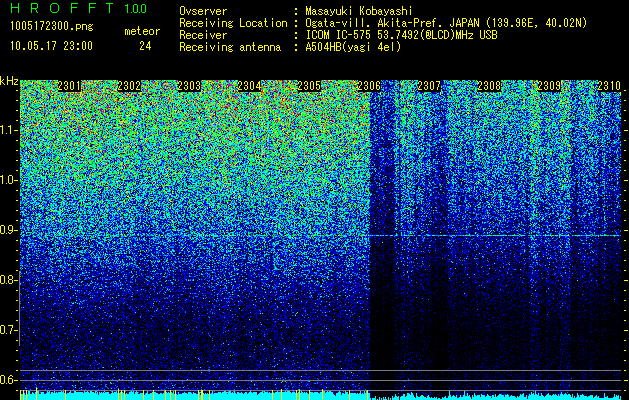Click the meteor label
This screenshot has width=629, height=400.
142,31
